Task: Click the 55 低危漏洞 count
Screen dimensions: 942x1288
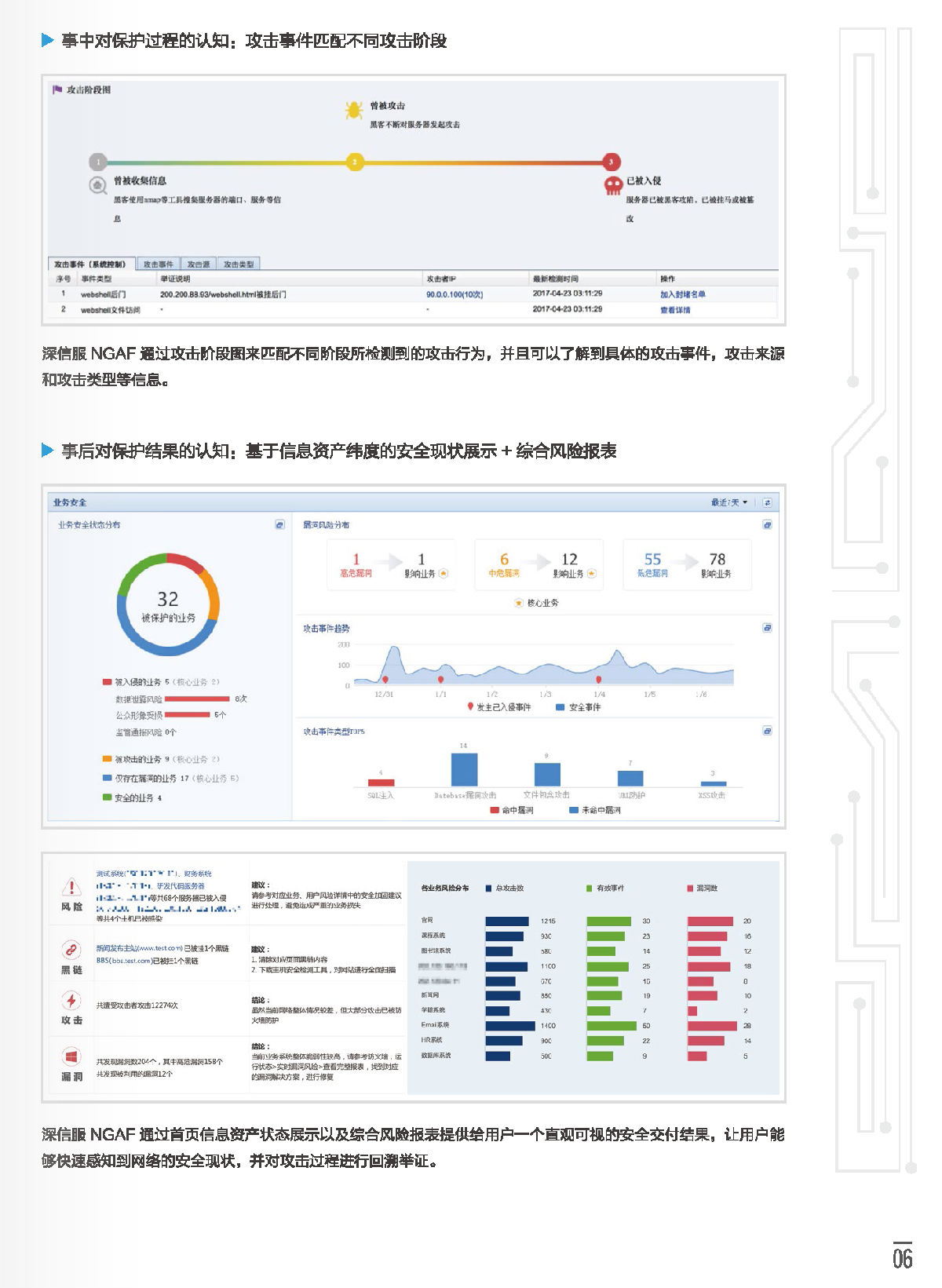Action: pyautogui.click(x=652, y=559)
